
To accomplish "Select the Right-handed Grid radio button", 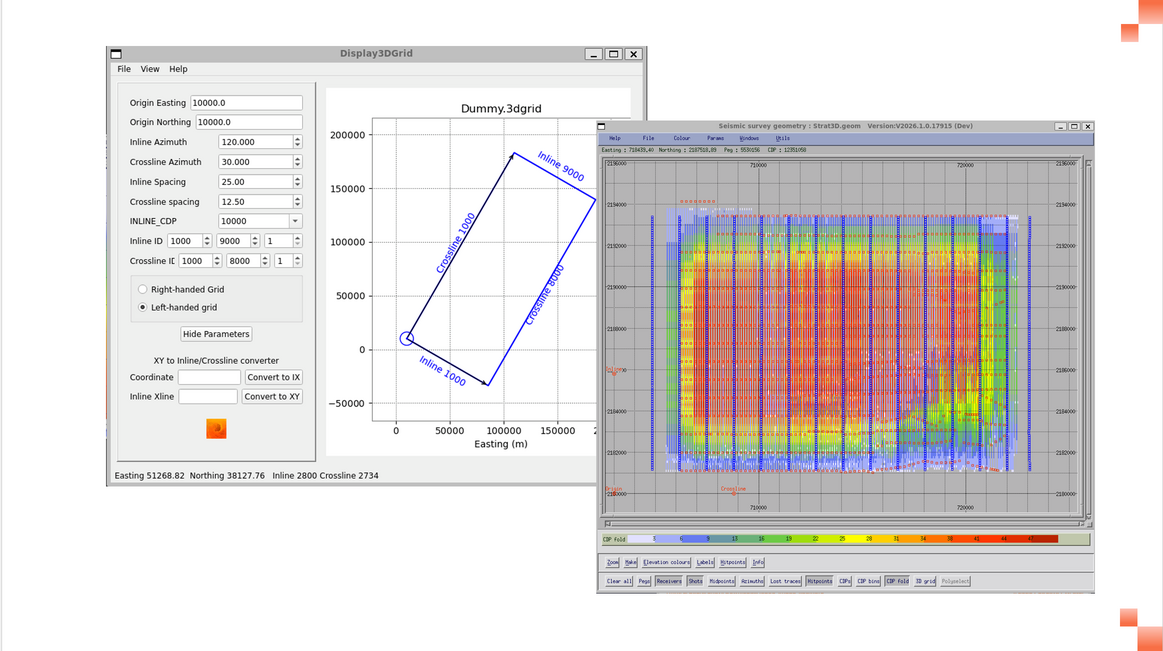I will click(143, 289).
